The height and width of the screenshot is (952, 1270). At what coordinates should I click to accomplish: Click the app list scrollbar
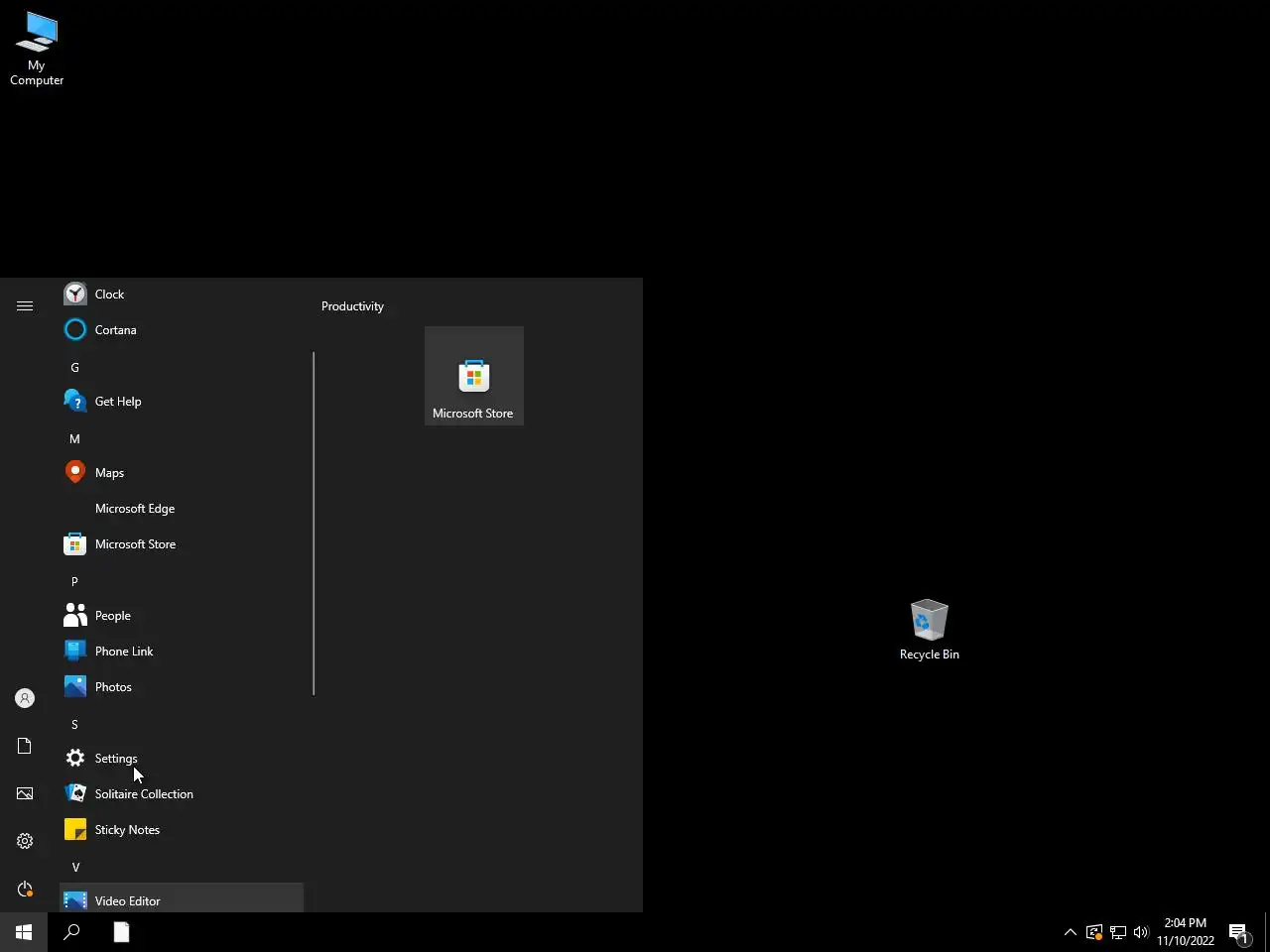pyautogui.click(x=314, y=524)
